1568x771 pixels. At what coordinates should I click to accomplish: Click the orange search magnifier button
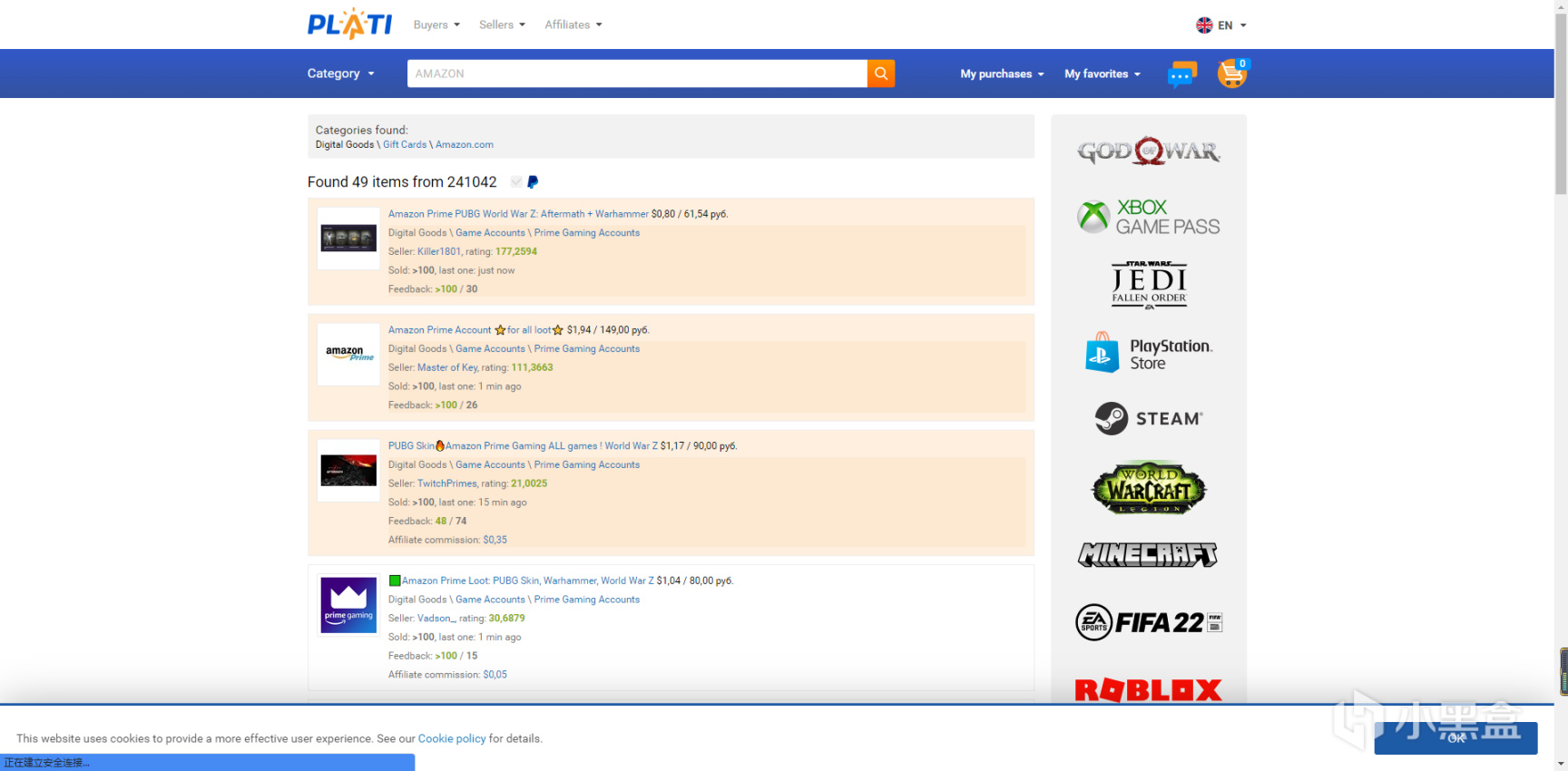[880, 73]
